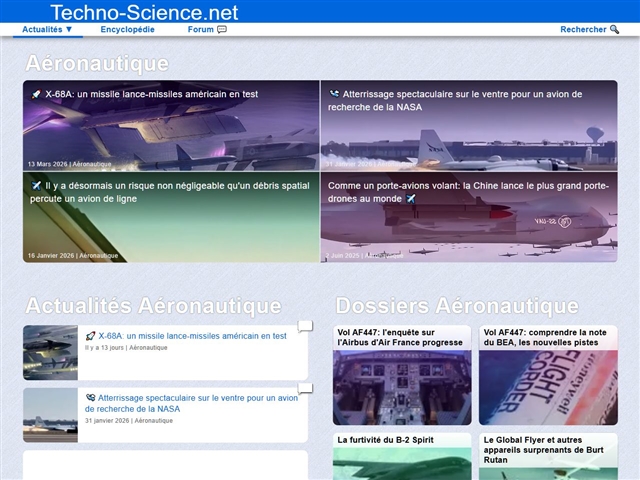Click NASA landing news list thumbnail
Viewport: 640px width, 480px height.
pos(50,415)
